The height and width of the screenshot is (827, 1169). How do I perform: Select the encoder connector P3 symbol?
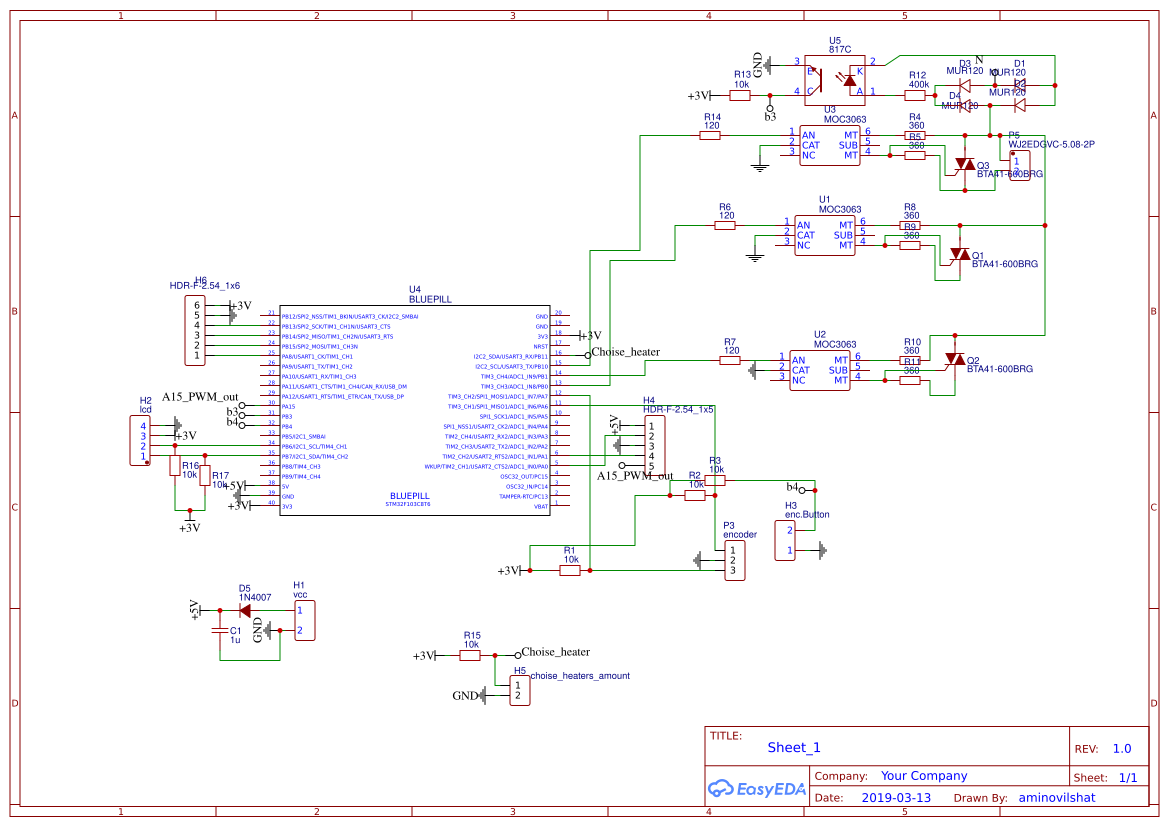pyautogui.click(x=733, y=558)
